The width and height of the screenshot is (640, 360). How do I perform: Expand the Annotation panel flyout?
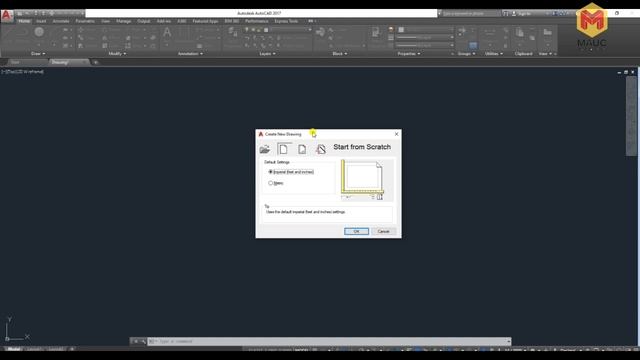tap(190, 53)
